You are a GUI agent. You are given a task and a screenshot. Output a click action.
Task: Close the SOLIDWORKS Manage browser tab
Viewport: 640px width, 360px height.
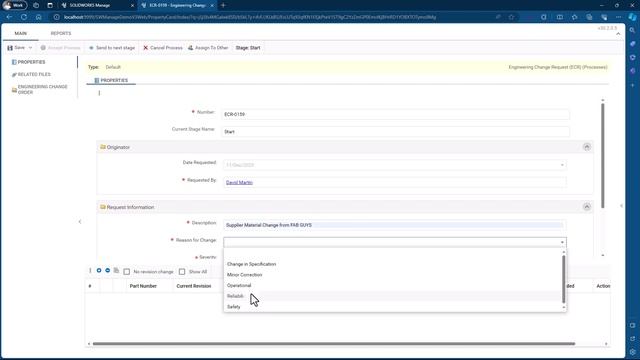132,5
